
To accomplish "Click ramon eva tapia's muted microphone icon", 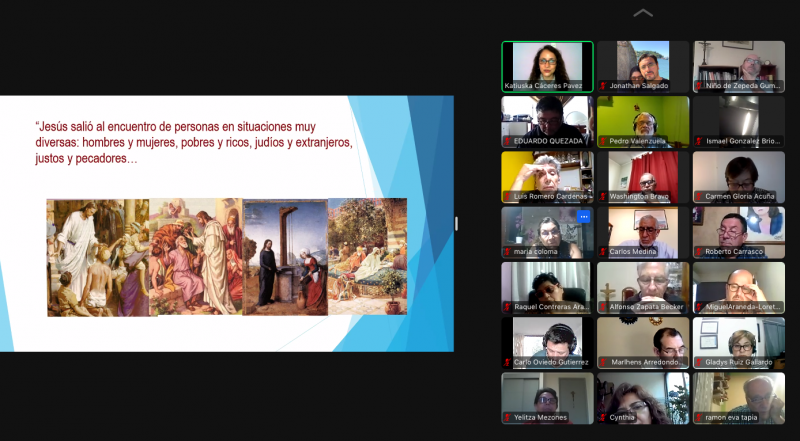I will (x=699, y=417).
